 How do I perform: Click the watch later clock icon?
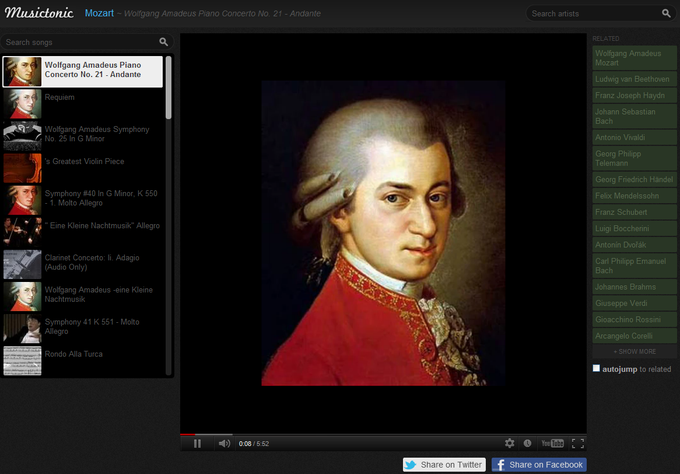[x=527, y=443]
